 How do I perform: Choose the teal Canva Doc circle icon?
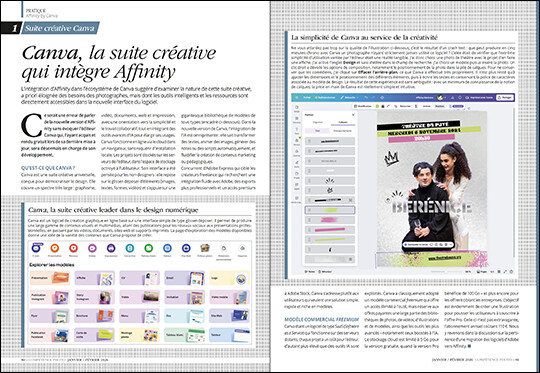tap(130, 248)
